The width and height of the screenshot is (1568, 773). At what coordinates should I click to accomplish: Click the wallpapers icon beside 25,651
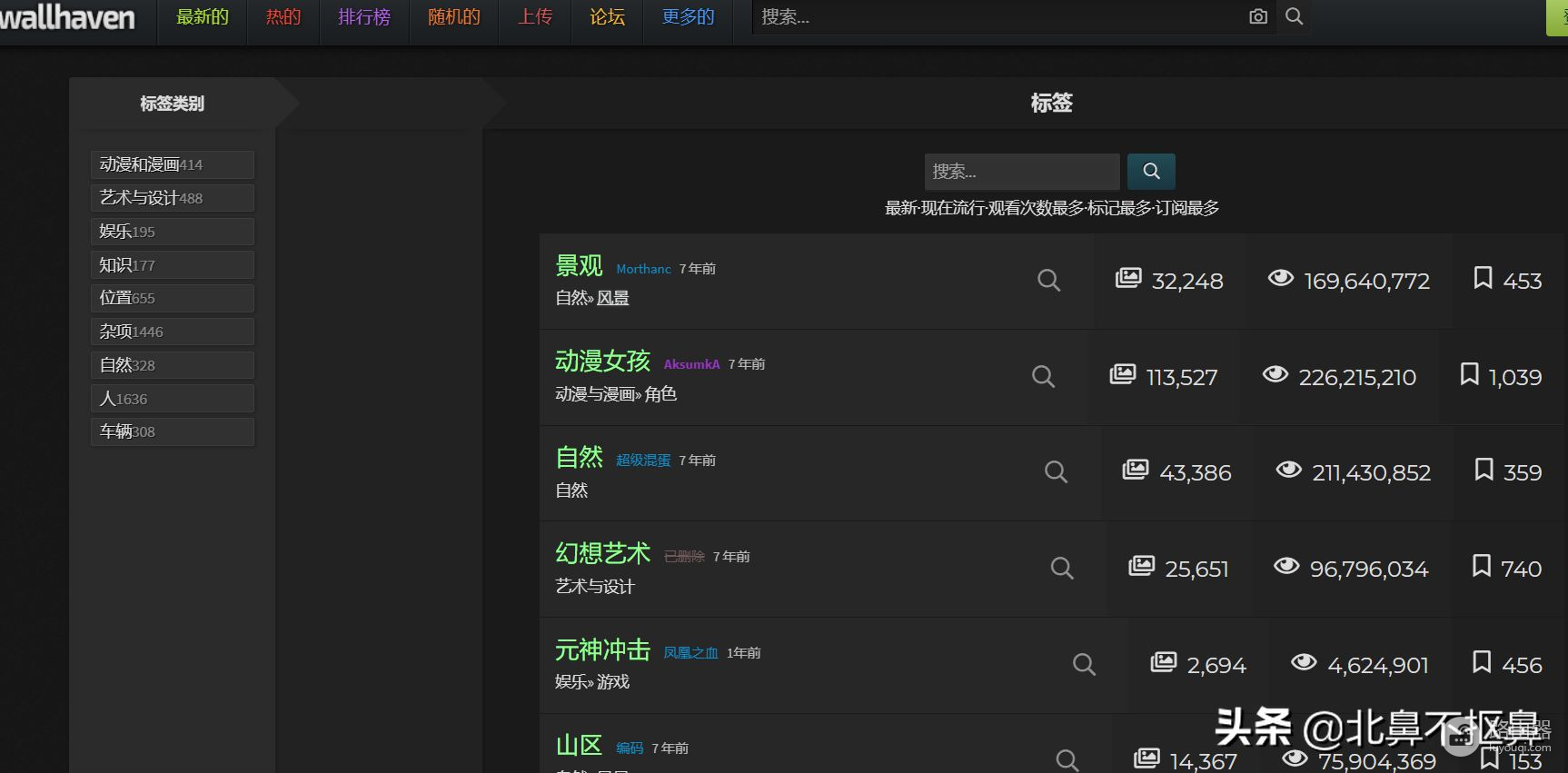(x=1141, y=566)
